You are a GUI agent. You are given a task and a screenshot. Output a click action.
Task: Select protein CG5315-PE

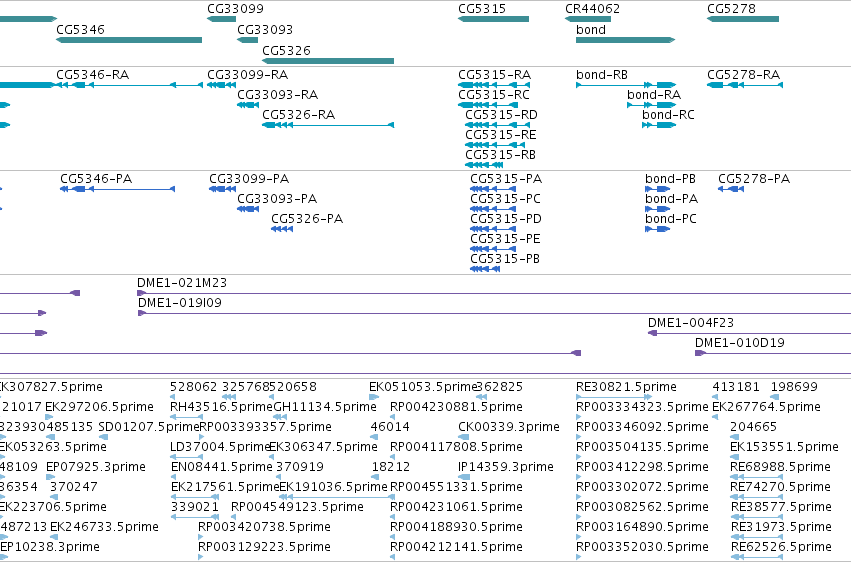(493, 250)
